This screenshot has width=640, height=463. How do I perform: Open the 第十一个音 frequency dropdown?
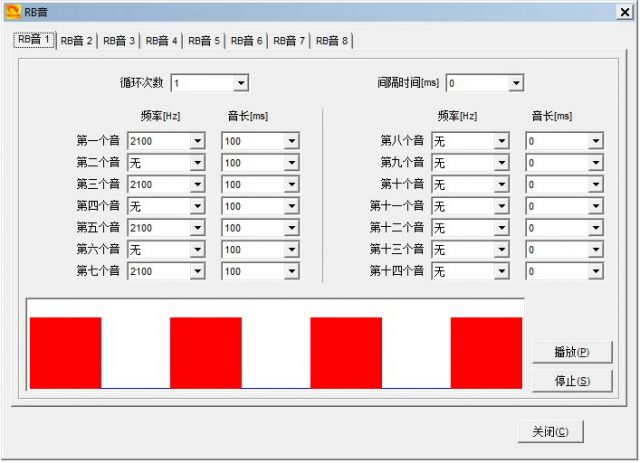(x=502, y=206)
